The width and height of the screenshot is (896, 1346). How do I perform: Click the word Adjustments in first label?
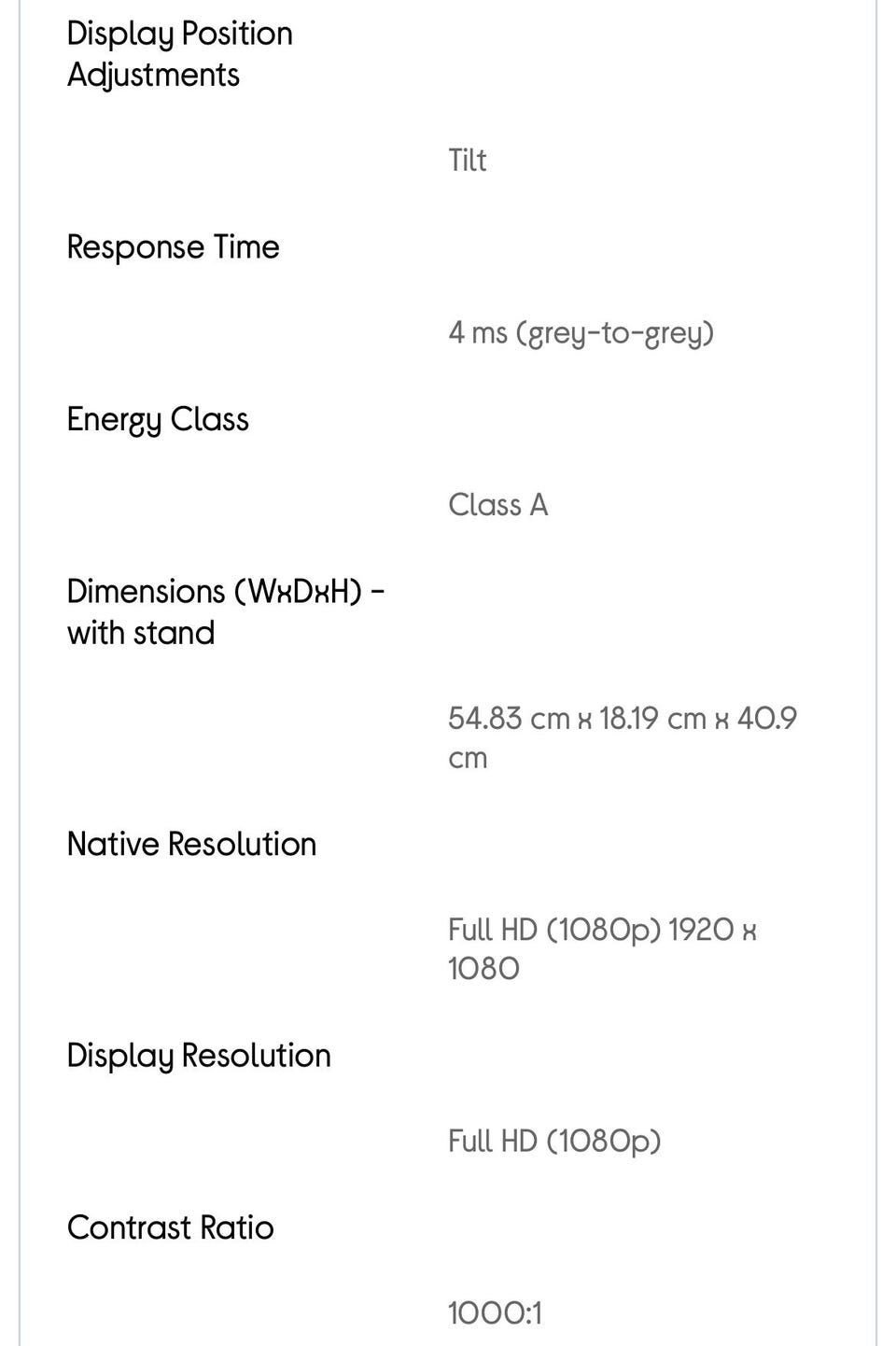click(153, 75)
